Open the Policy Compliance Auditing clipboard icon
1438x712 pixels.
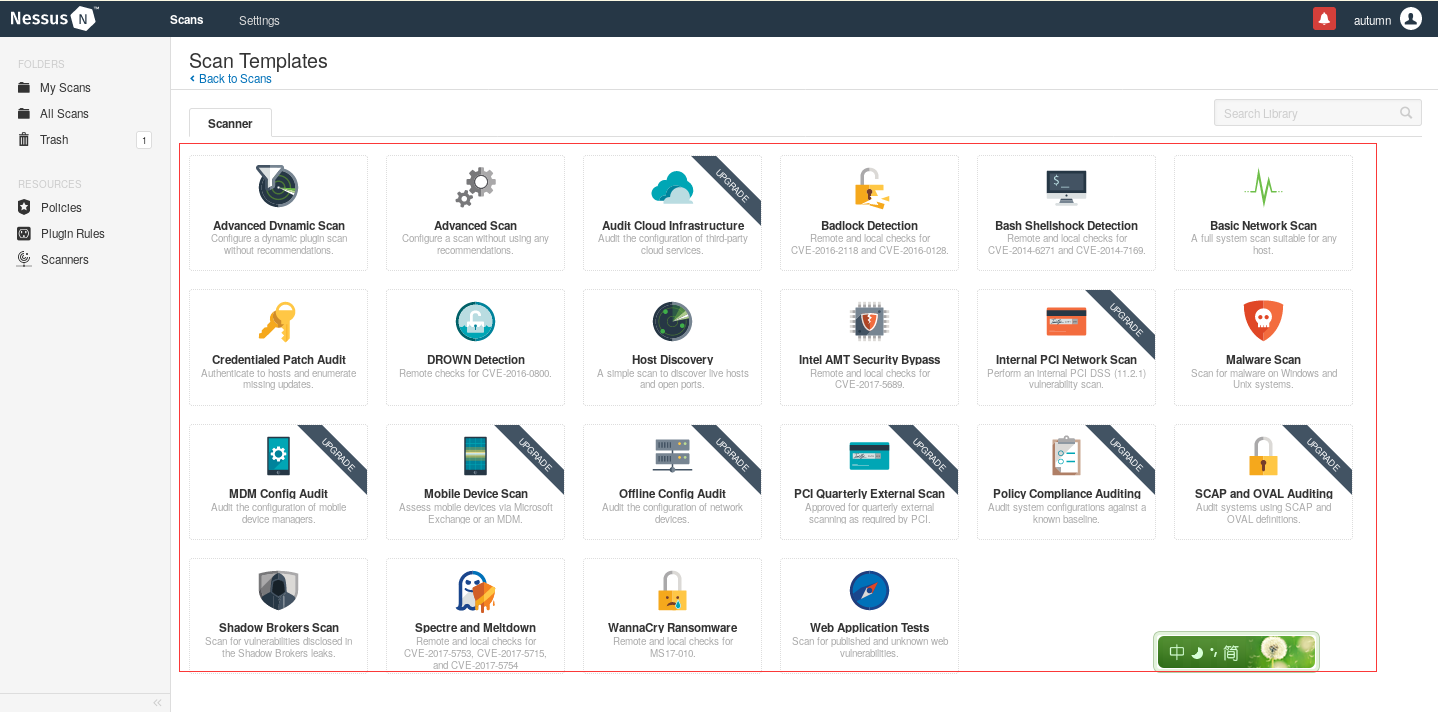click(1066, 455)
